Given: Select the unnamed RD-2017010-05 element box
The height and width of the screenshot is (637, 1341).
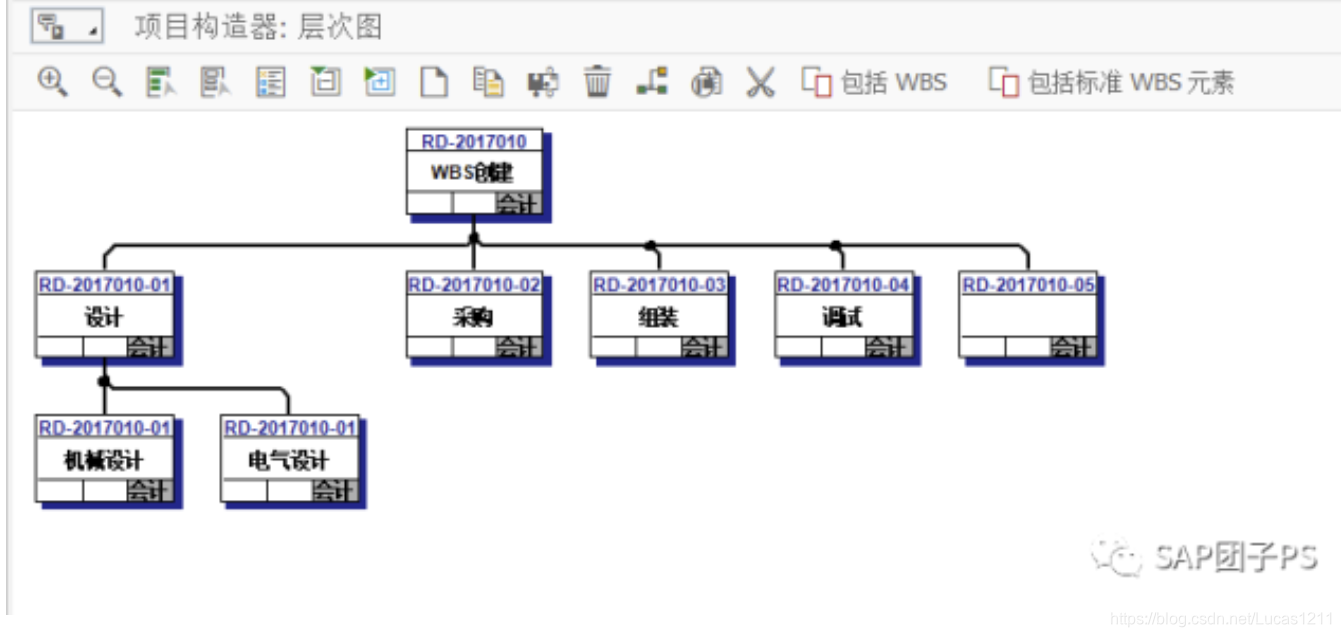Looking at the screenshot, I should [1029, 315].
